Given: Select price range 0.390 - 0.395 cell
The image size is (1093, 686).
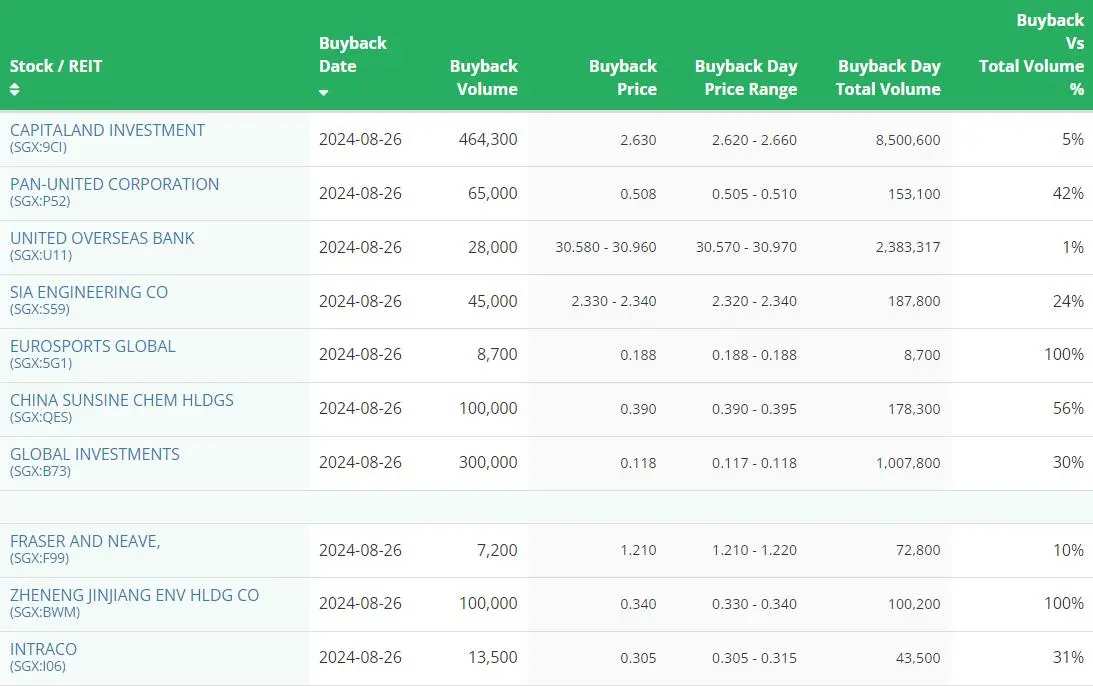Looking at the screenshot, I should pyautogui.click(x=754, y=409).
